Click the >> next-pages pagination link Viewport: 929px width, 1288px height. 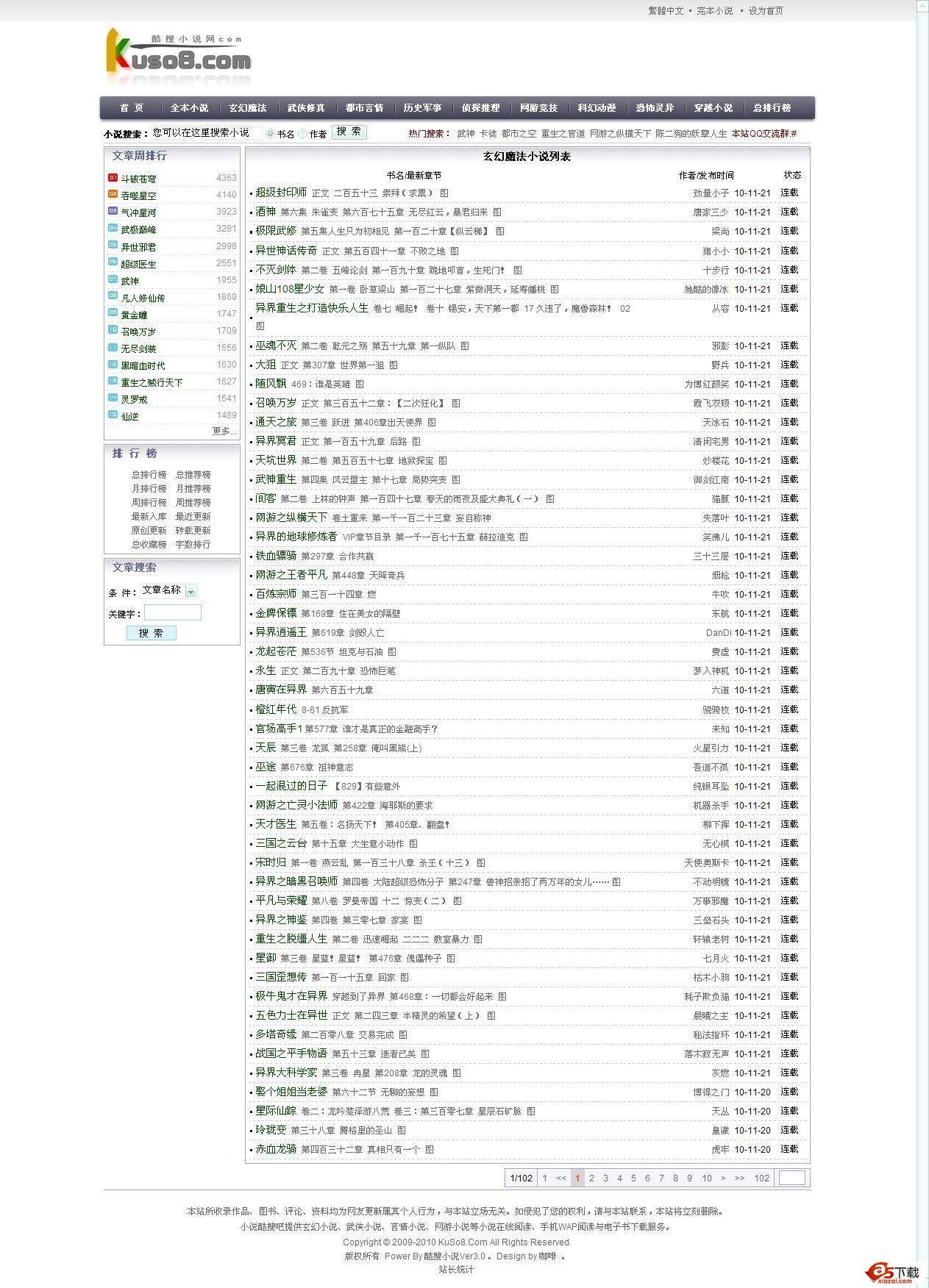click(739, 1178)
